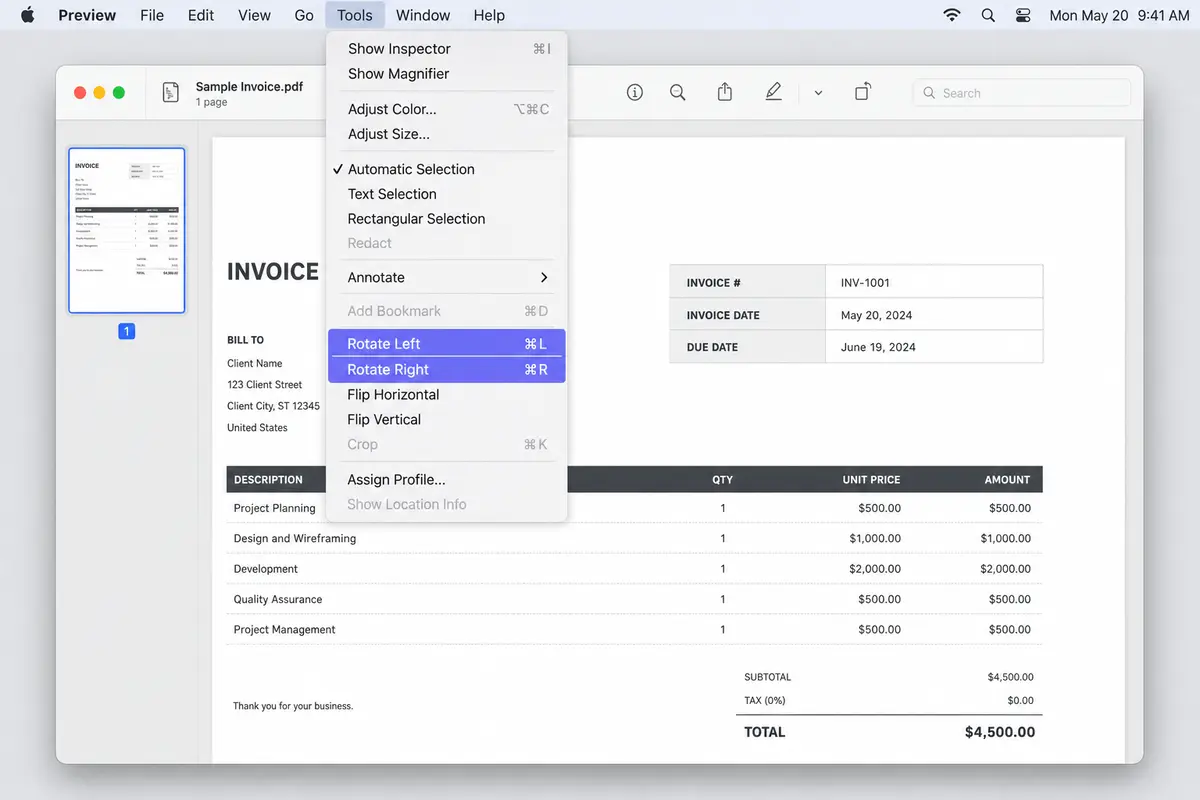Click the QTY column header
1200x800 pixels.
click(x=723, y=480)
